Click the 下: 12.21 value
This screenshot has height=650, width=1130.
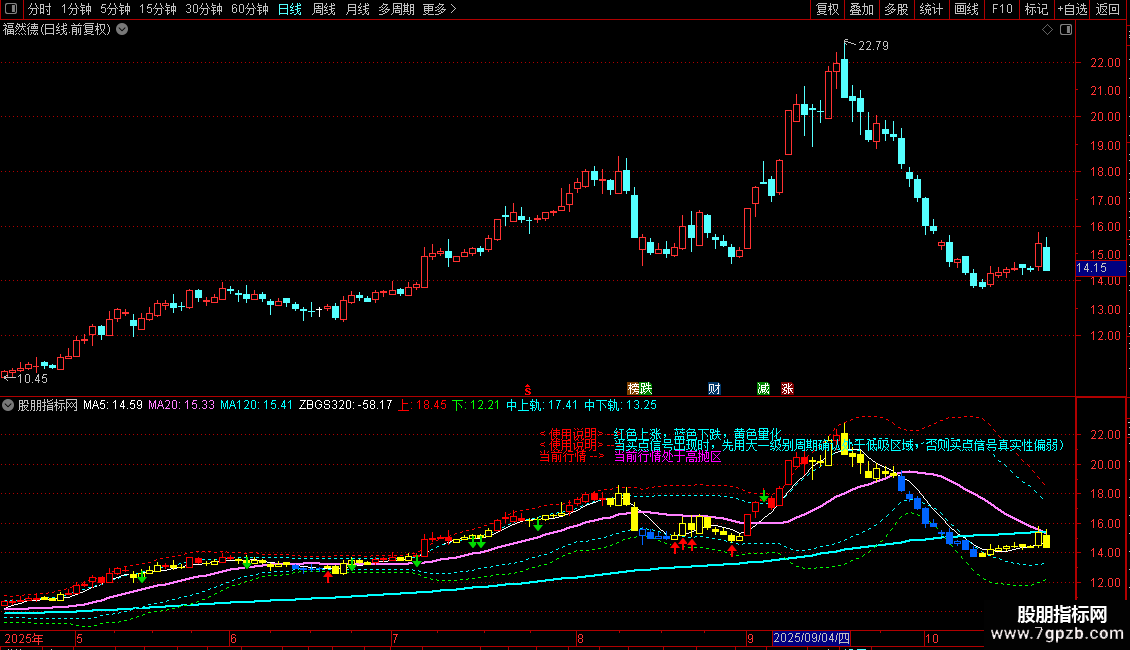(x=476, y=406)
